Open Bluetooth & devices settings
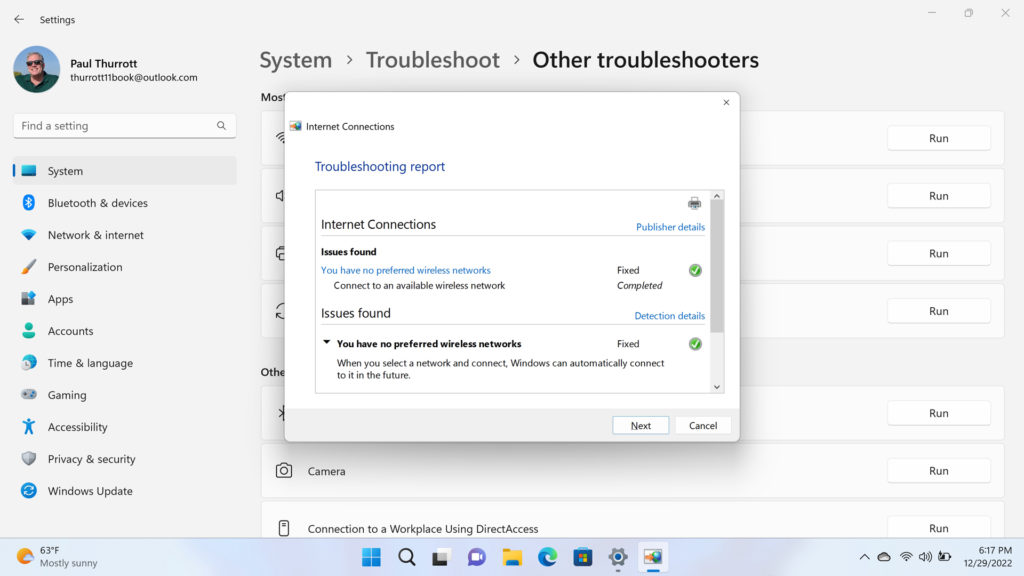Viewport: 1024px width, 576px height. 97,203
